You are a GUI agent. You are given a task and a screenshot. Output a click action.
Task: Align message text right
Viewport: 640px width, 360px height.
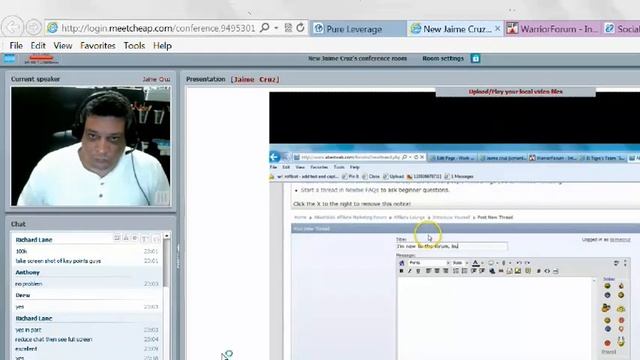(x=445, y=271)
